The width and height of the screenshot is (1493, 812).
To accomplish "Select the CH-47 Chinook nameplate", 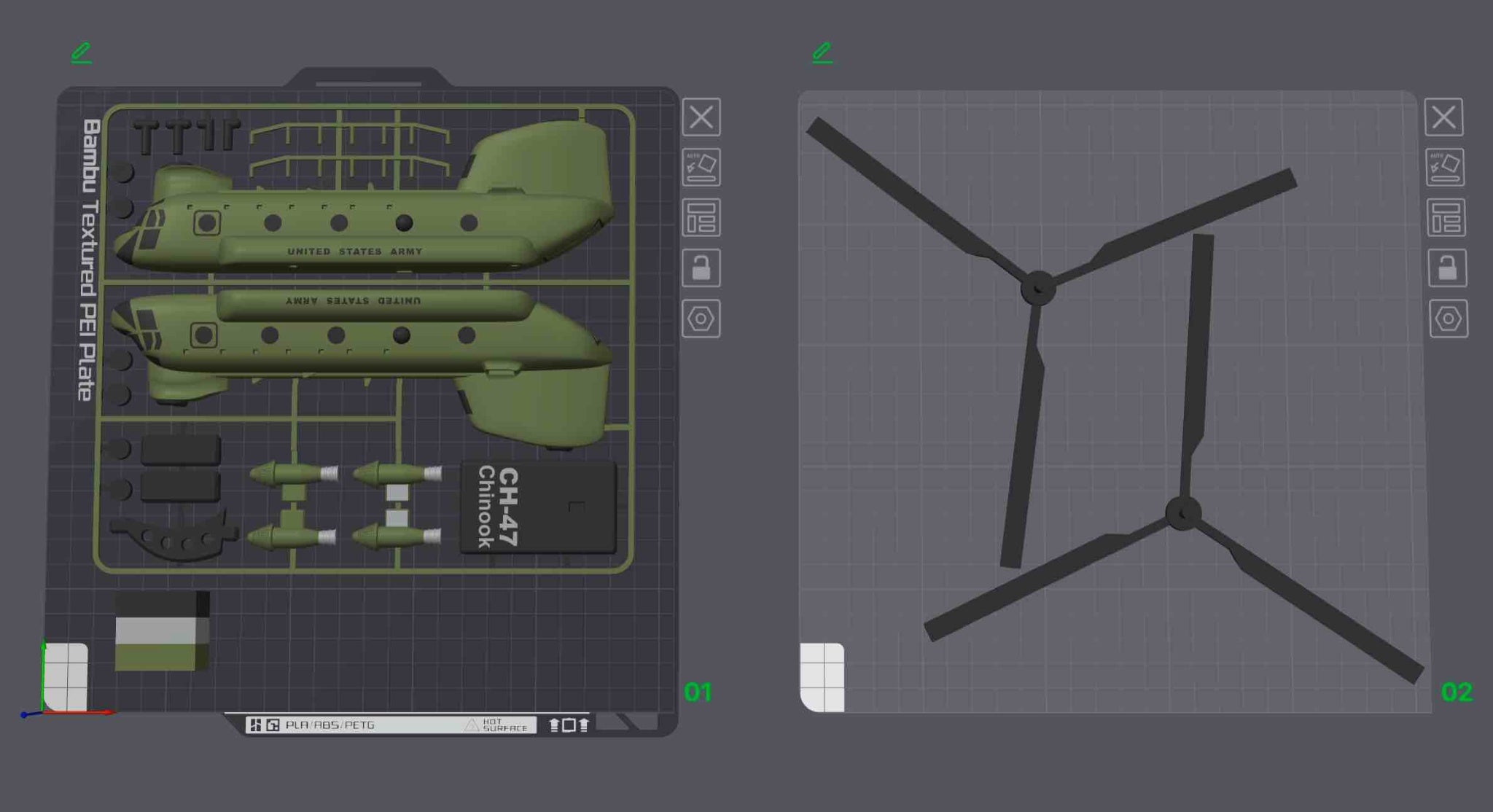I will click(x=538, y=507).
